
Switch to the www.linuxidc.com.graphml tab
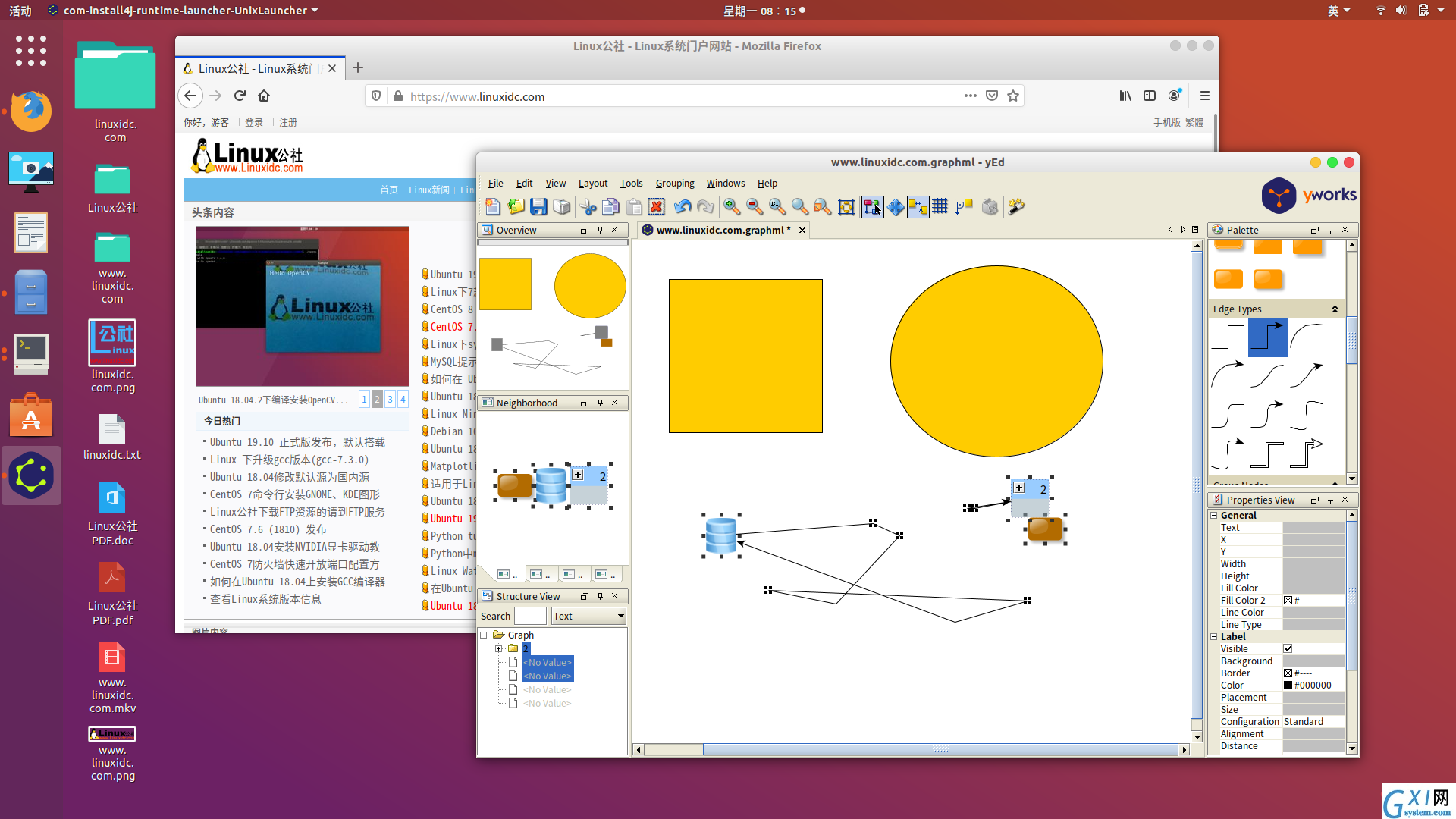tap(723, 230)
